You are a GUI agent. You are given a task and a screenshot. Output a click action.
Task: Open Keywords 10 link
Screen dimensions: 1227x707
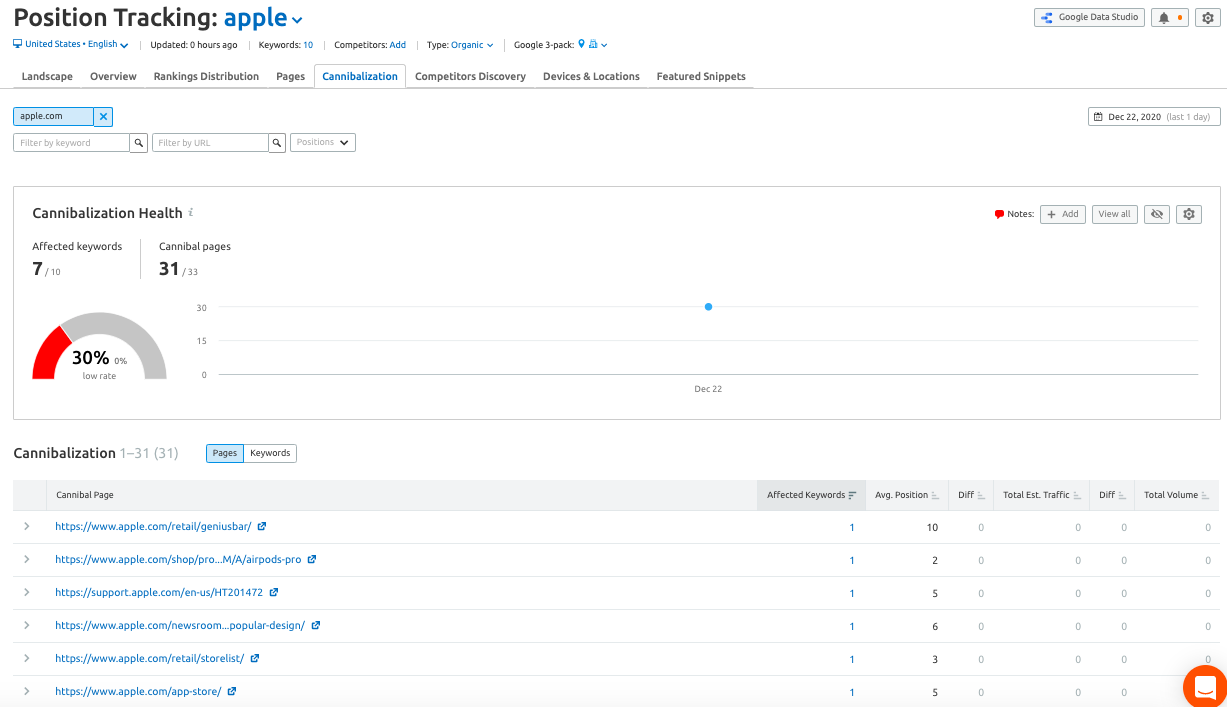point(308,45)
